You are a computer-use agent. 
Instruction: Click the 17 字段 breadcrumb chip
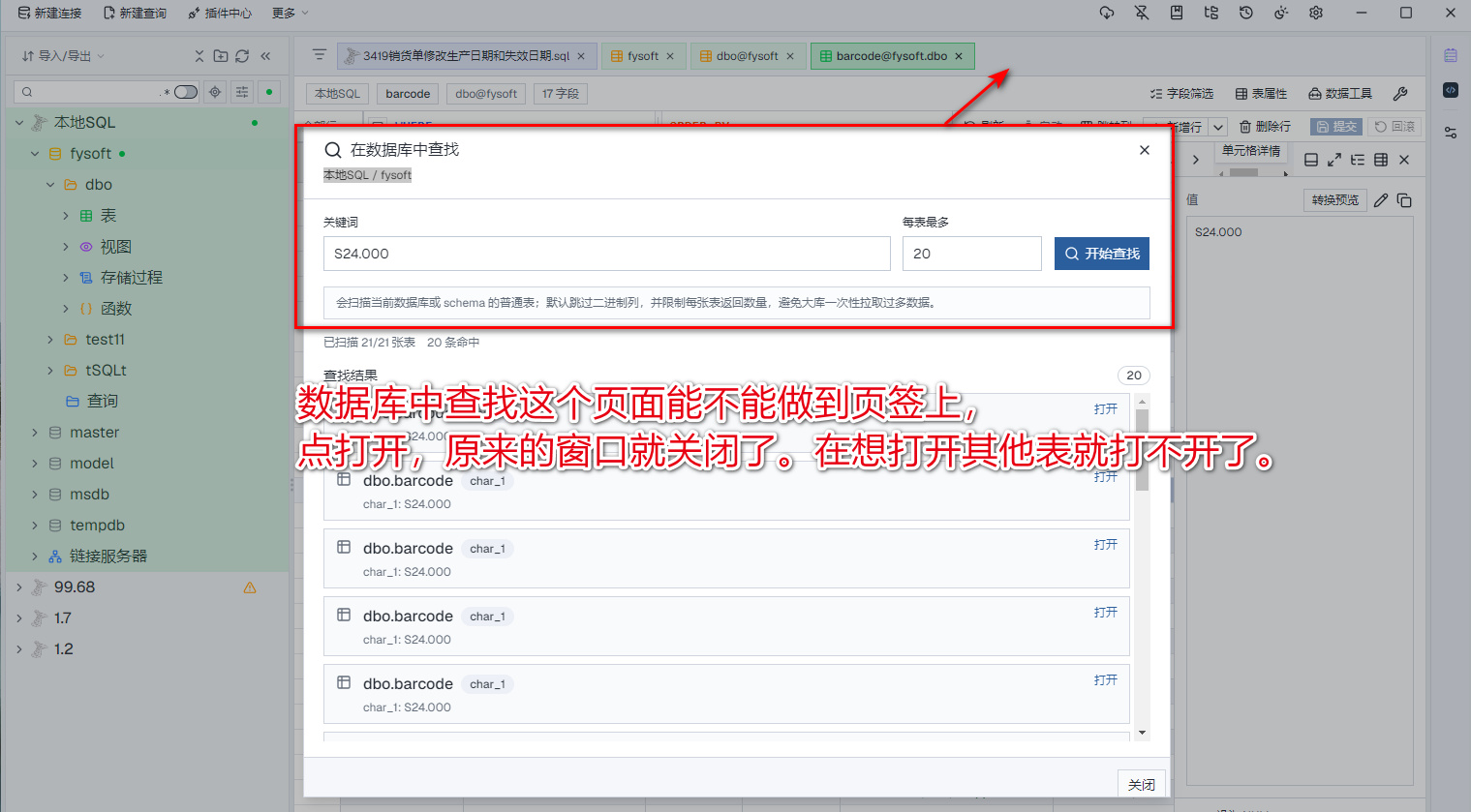tap(561, 94)
